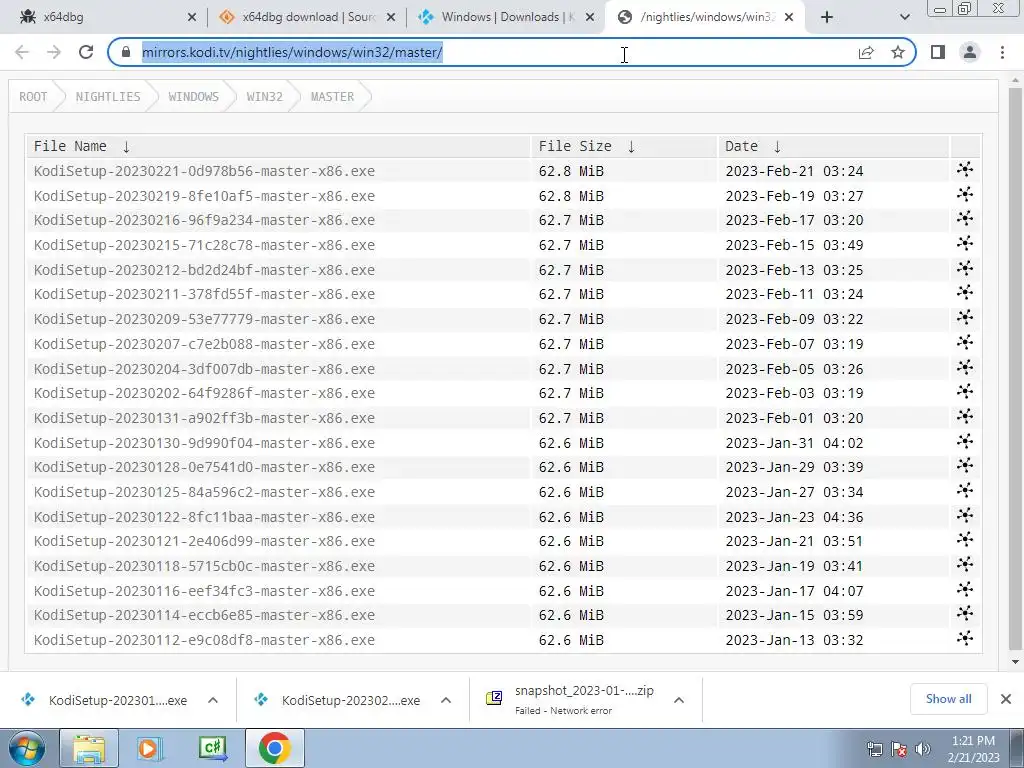Expand options for snapshot zip download
1024x768 pixels.
(x=679, y=700)
